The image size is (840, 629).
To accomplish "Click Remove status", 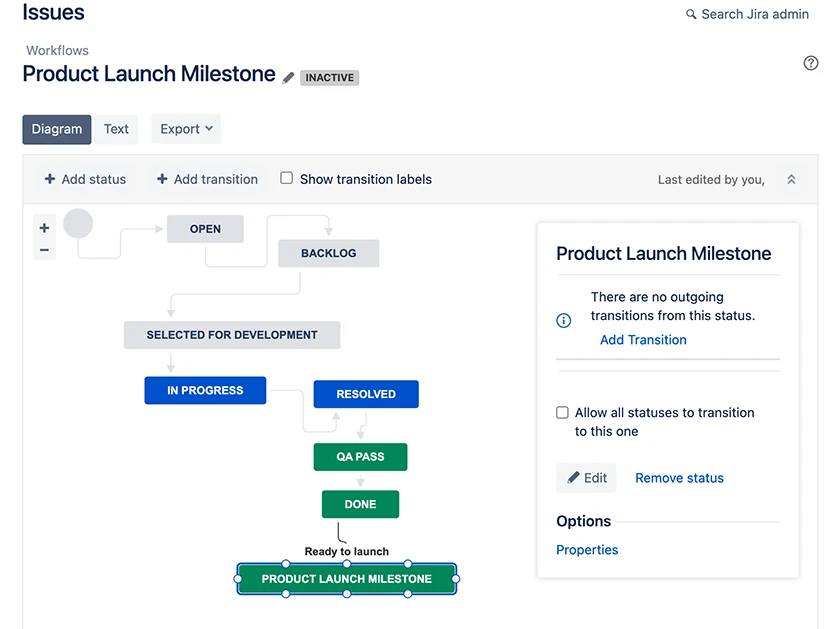I will (x=679, y=478).
